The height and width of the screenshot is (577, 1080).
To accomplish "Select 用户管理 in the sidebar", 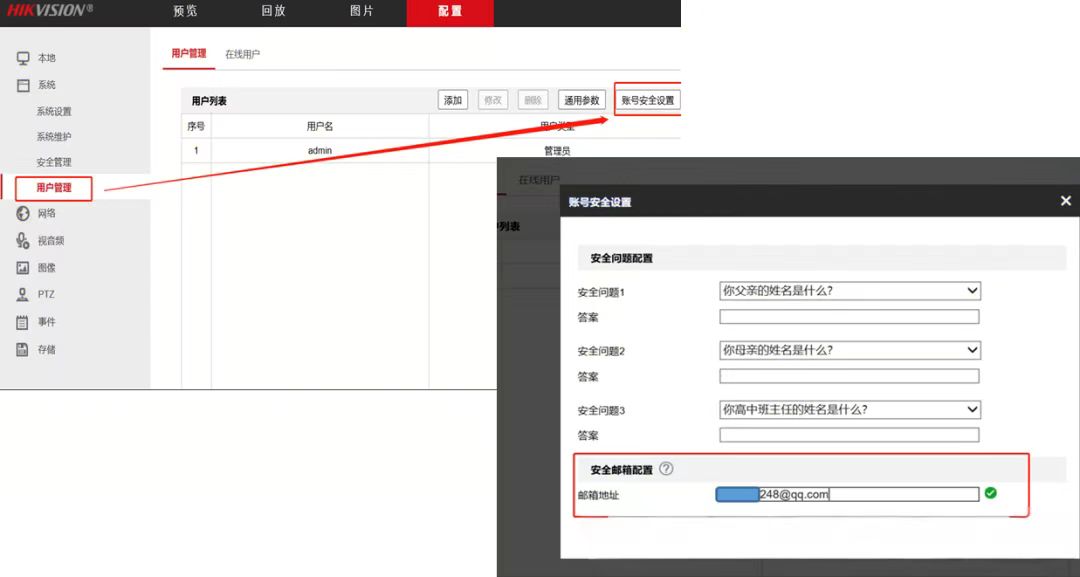I will 54,188.
